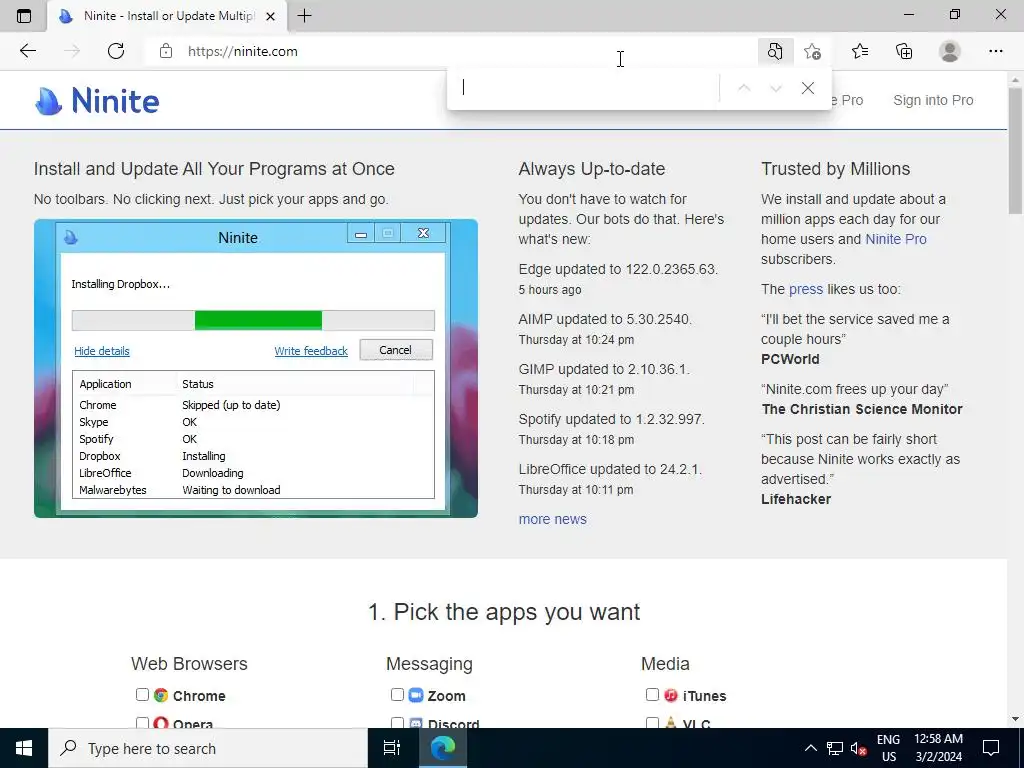The image size is (1024, 768).
Task: Open the Action Center notifications icon
Action: point(991,748)
